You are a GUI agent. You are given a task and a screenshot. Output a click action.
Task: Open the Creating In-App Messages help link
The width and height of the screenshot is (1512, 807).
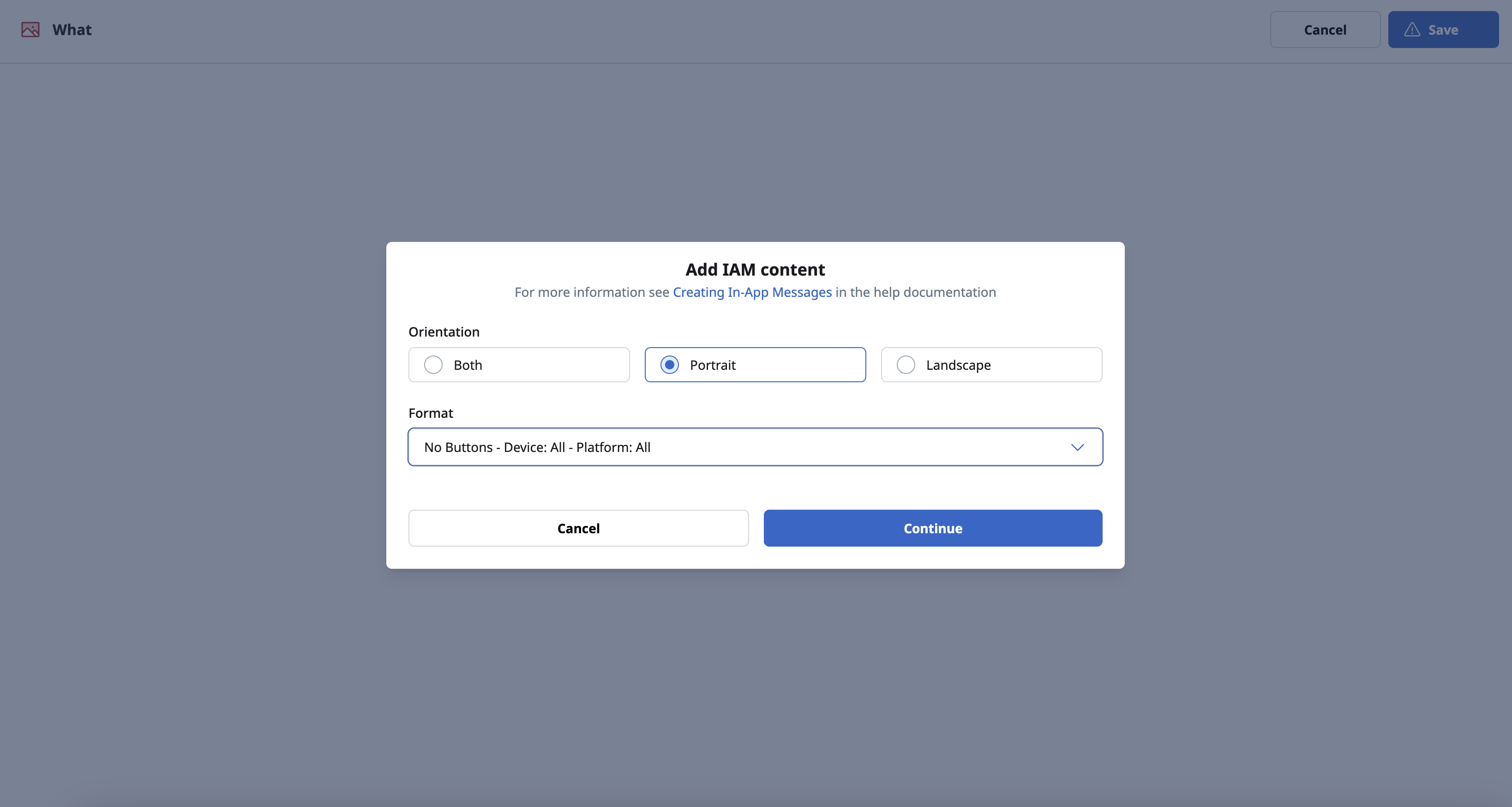752,293
